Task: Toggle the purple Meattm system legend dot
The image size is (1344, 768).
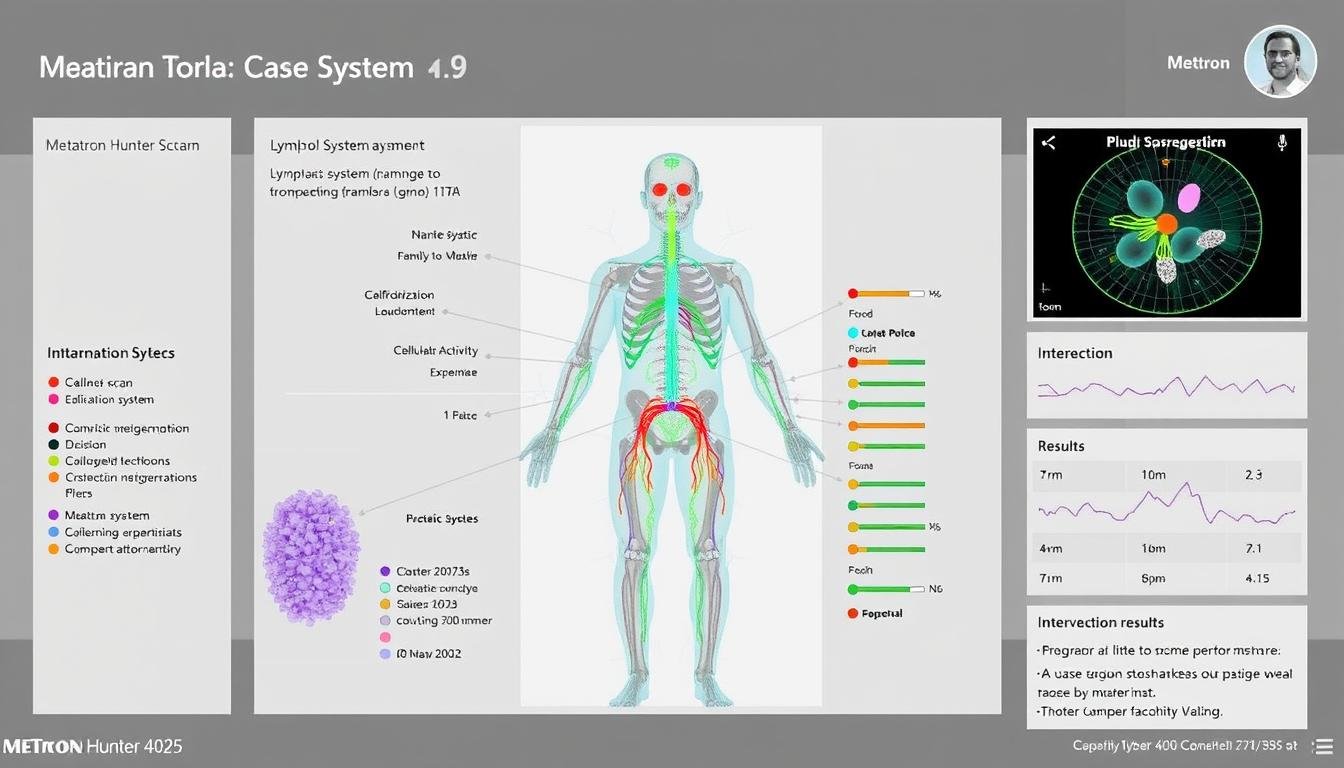Action: tap(54, 515)
